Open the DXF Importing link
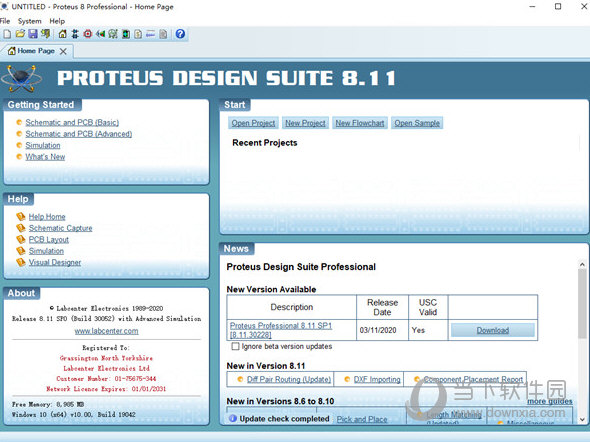This screenshot has width=590, height=442. (x=377, y=379)
